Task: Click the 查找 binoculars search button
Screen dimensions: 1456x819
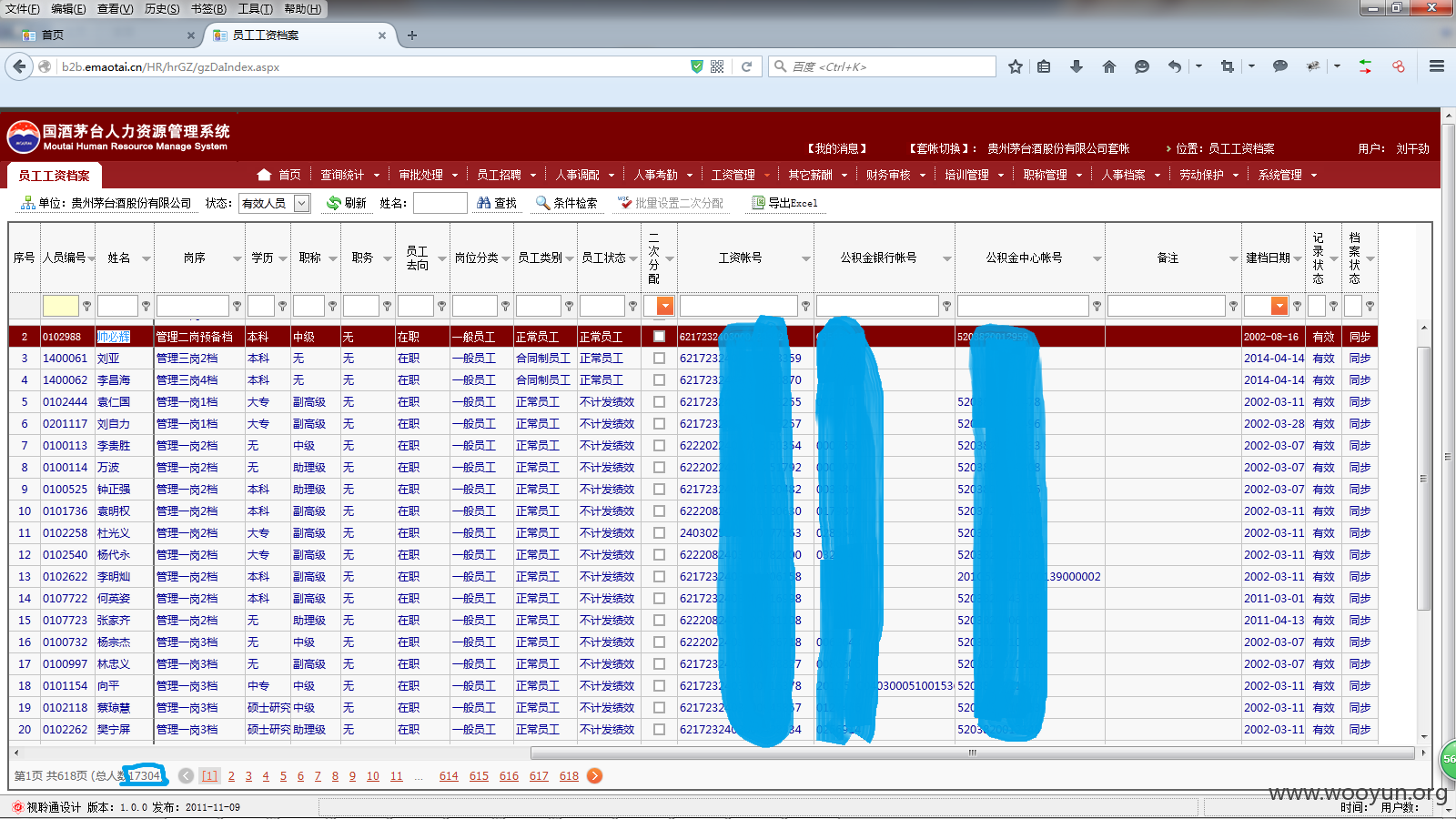Action: (497, 203)
